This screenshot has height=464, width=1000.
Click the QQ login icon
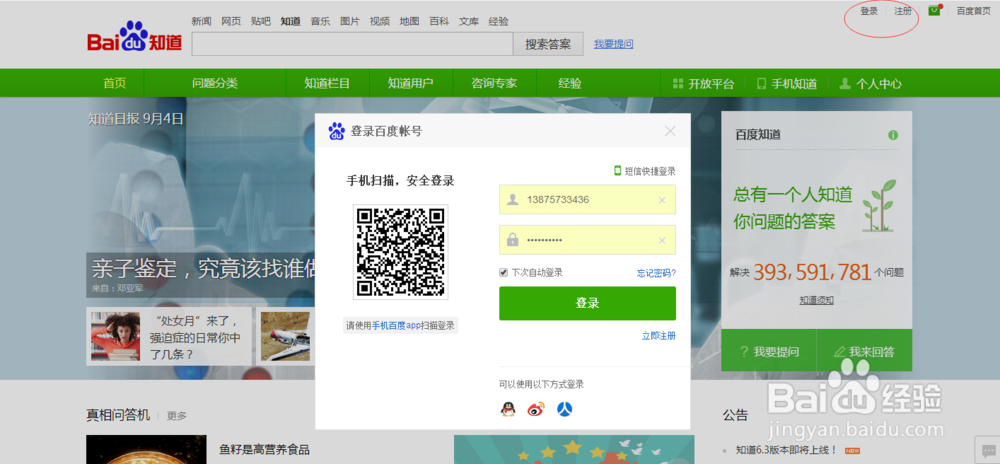pyautogui.click(x=508, y=409)
